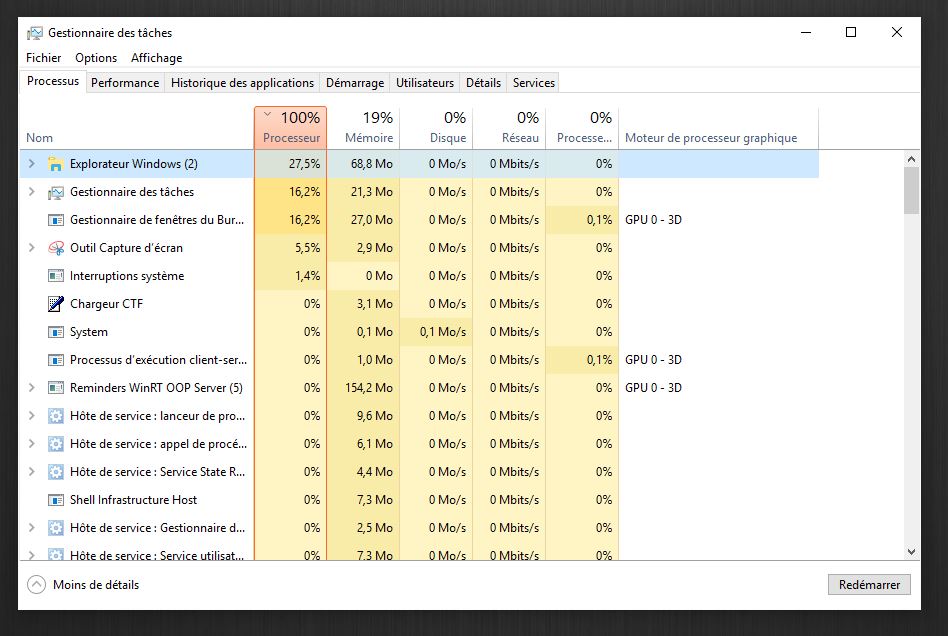Click the Redémarrer button
This screenshot has width=948, height=636.
[869, 585]
